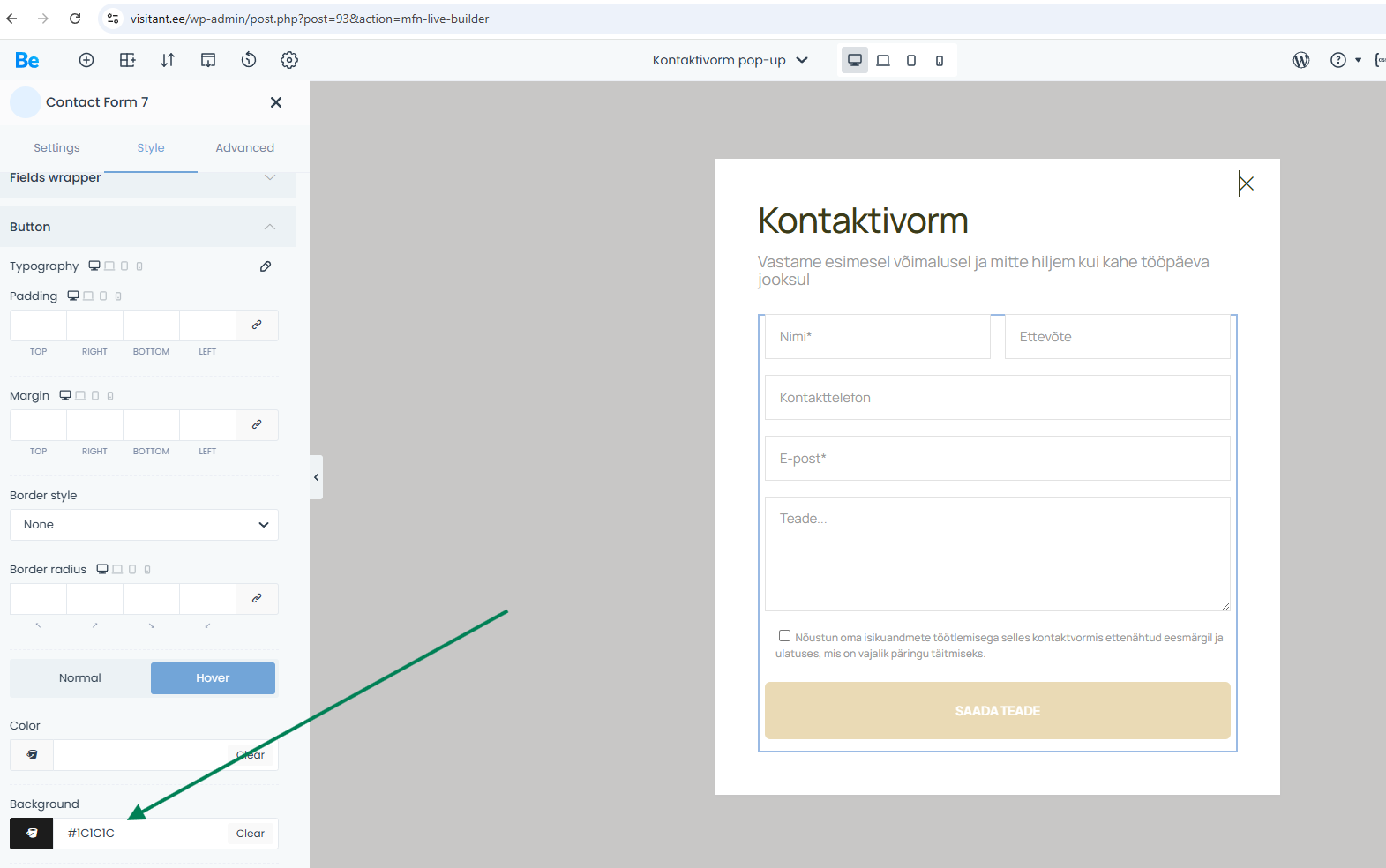Open the Border style dropdown

(144, 525)
